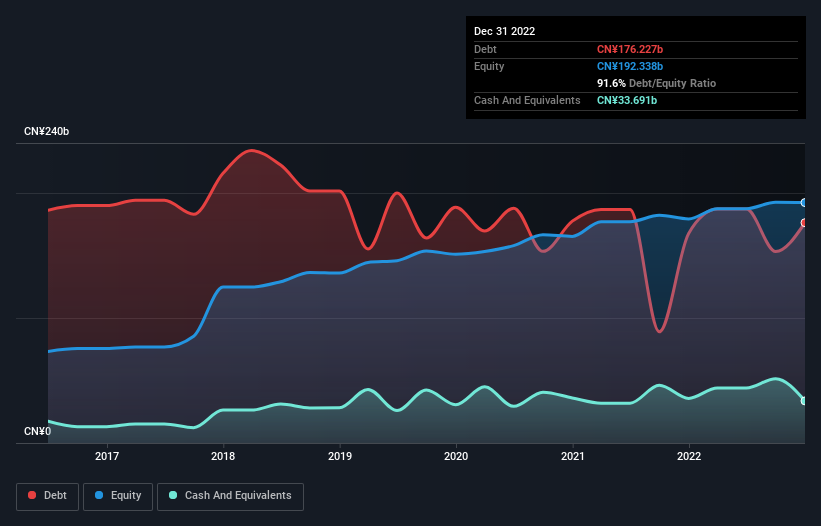Click the 2017 x-axis label
This screenshot has width=821, height=526.
107,456
